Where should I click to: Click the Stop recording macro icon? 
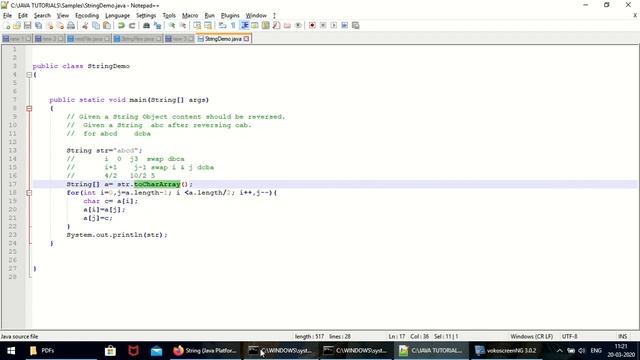(x=323, y=25)
